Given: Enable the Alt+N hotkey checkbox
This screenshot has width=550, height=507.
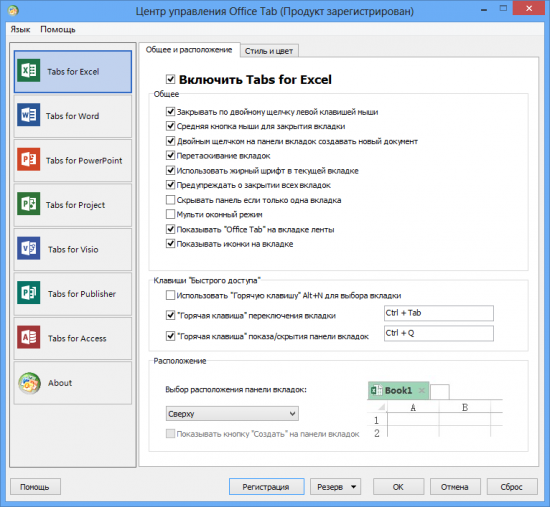Looking at the screenshot, I should tap(170, 295).
